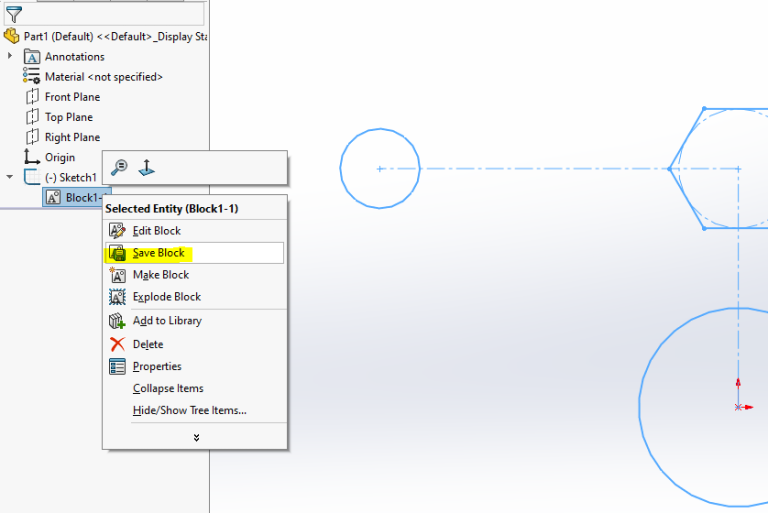
Task: Select Material <not specified> item
Action: tap(104, 77)
